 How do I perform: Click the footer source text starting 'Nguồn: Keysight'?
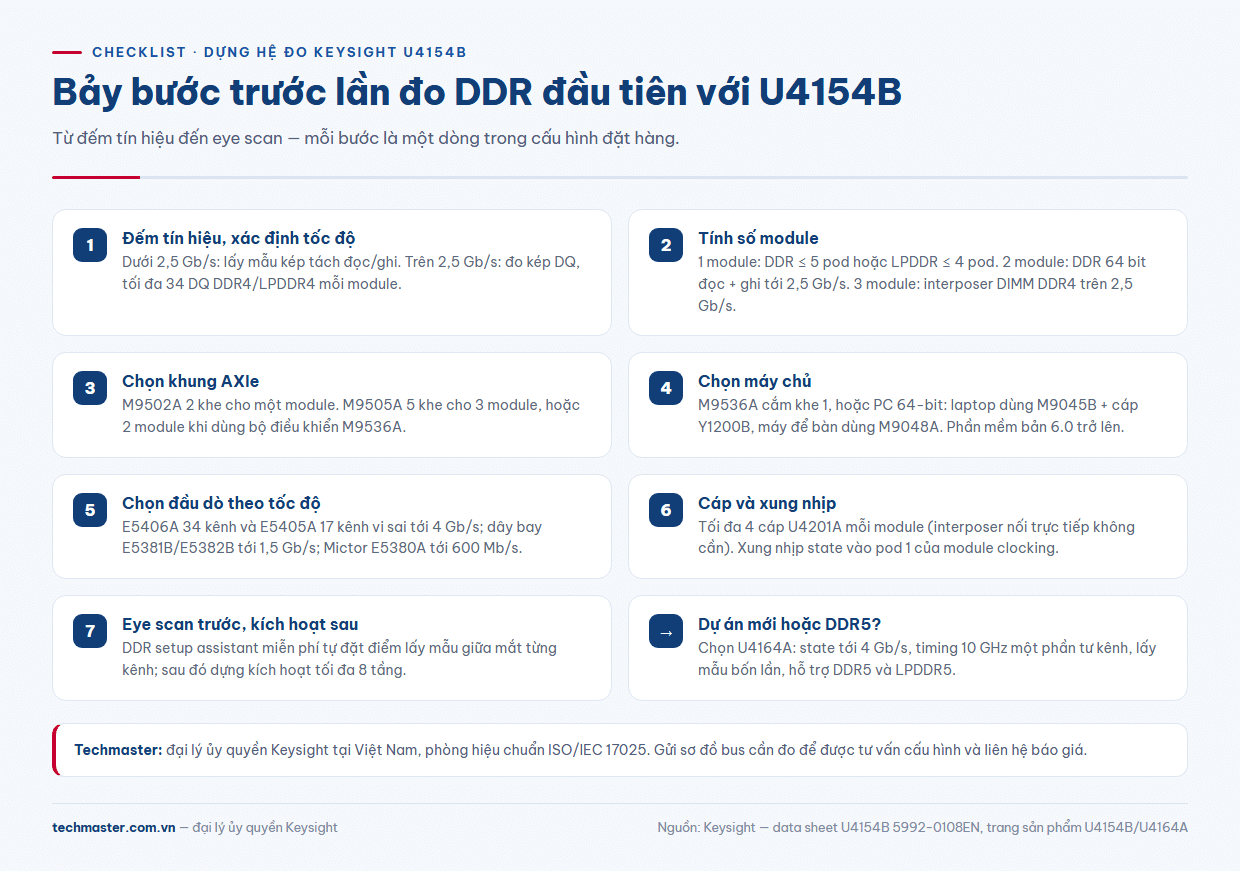click(x=922, y=827)
